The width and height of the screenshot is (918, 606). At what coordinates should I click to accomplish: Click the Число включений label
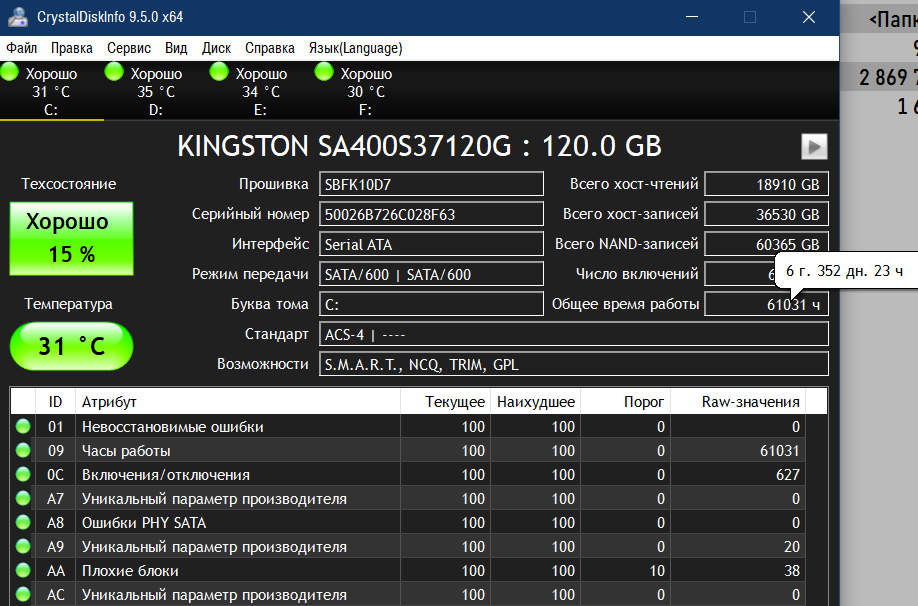tap(637, 273)
